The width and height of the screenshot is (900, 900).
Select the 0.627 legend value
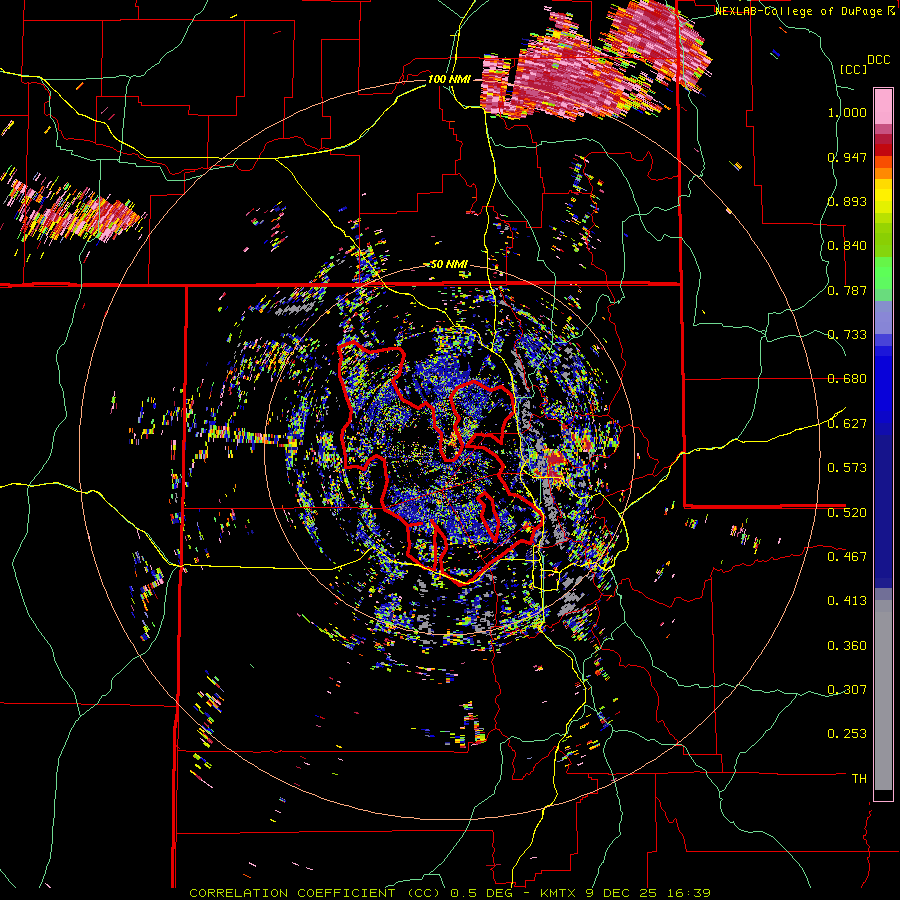(x=847, y=424)
